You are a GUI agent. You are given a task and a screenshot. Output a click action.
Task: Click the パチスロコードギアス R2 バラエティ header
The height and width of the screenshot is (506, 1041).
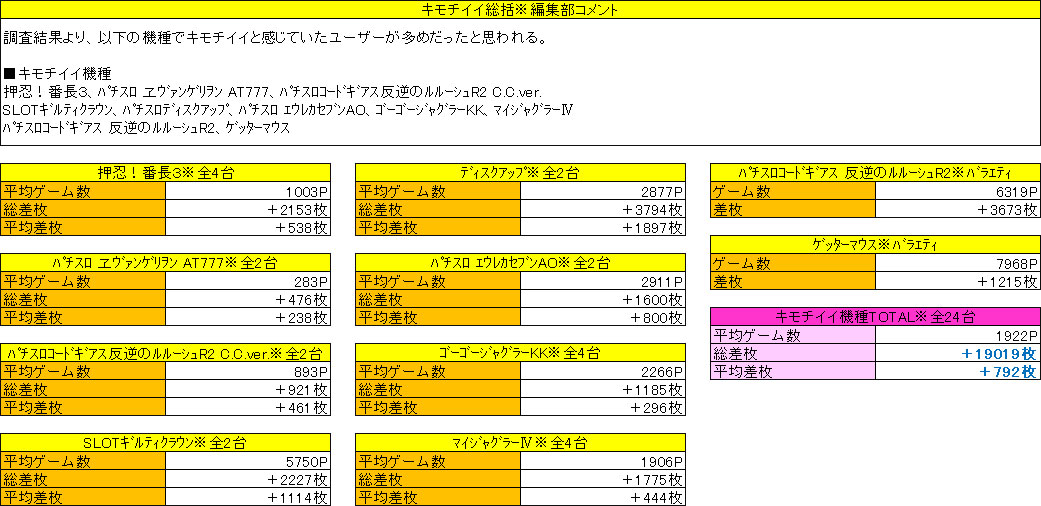click(x=874, y=173)
